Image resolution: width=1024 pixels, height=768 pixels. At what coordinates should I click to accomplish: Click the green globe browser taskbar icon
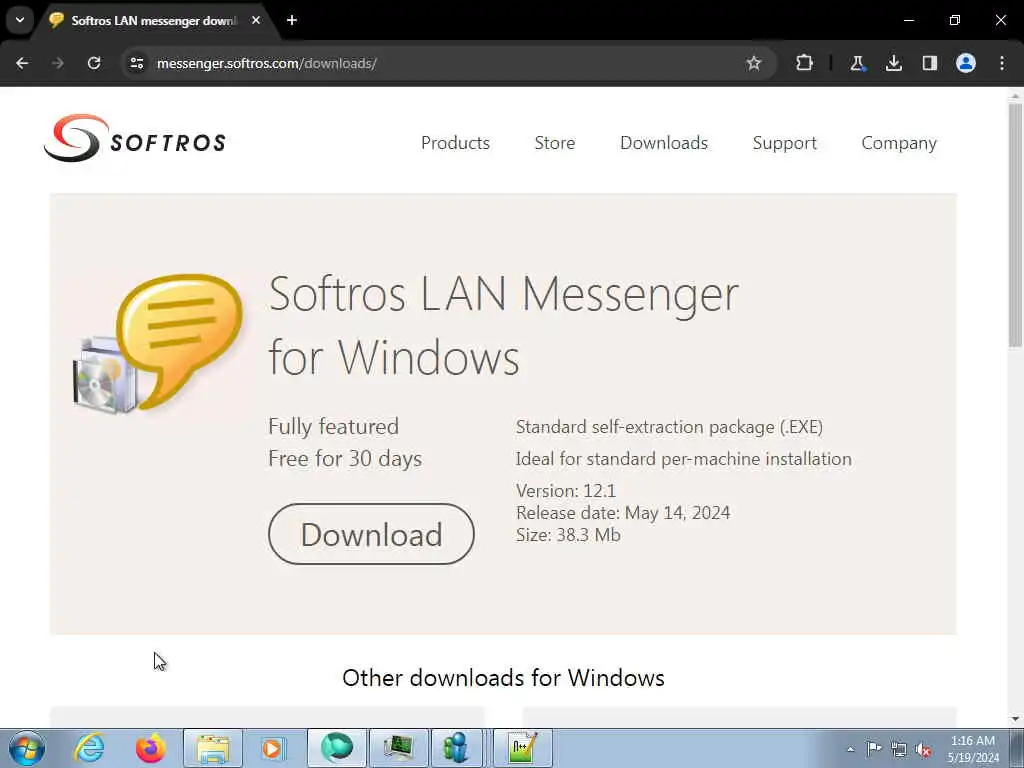337,748
